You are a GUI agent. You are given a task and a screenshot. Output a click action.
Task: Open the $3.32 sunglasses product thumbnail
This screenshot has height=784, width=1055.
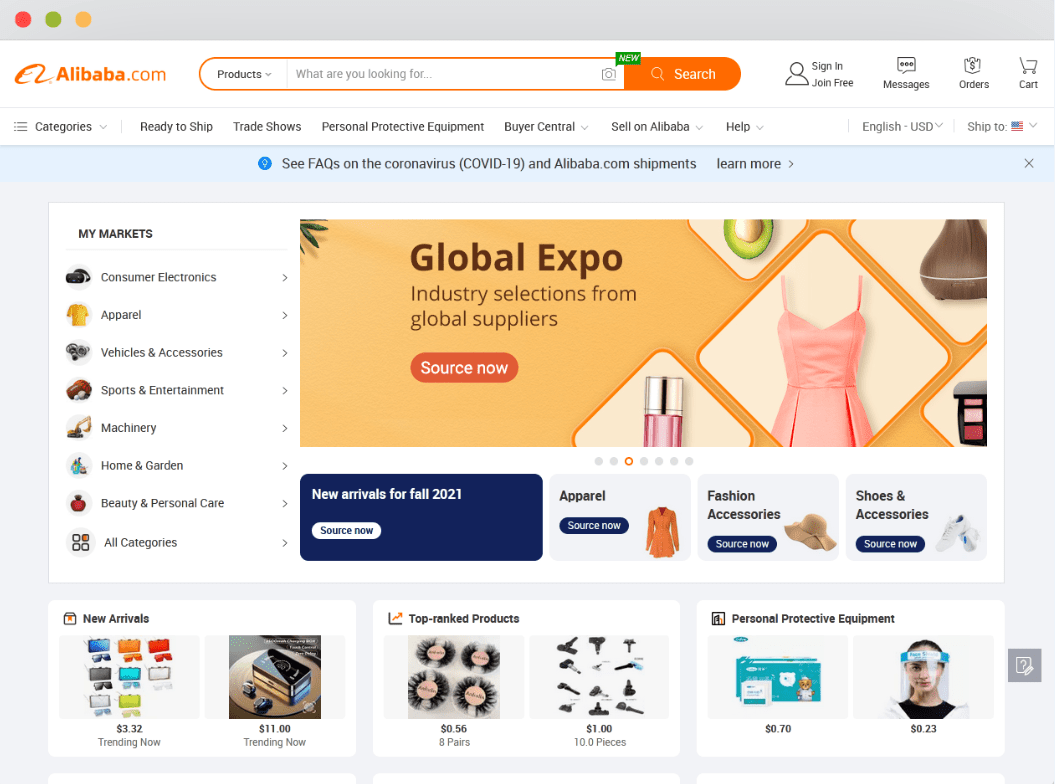(x=129, y=677)
